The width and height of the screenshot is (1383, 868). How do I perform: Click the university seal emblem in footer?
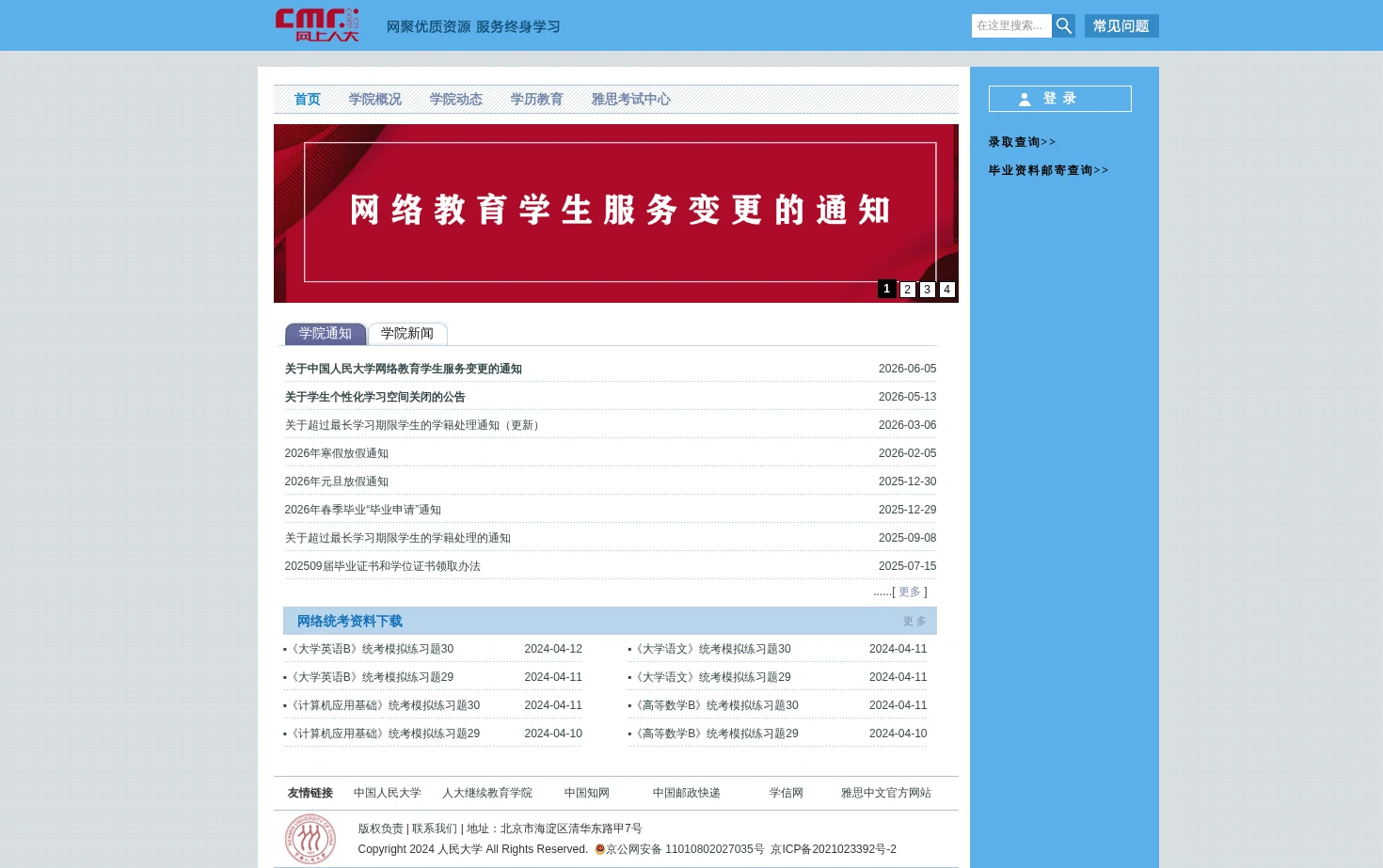click(310, 839)
